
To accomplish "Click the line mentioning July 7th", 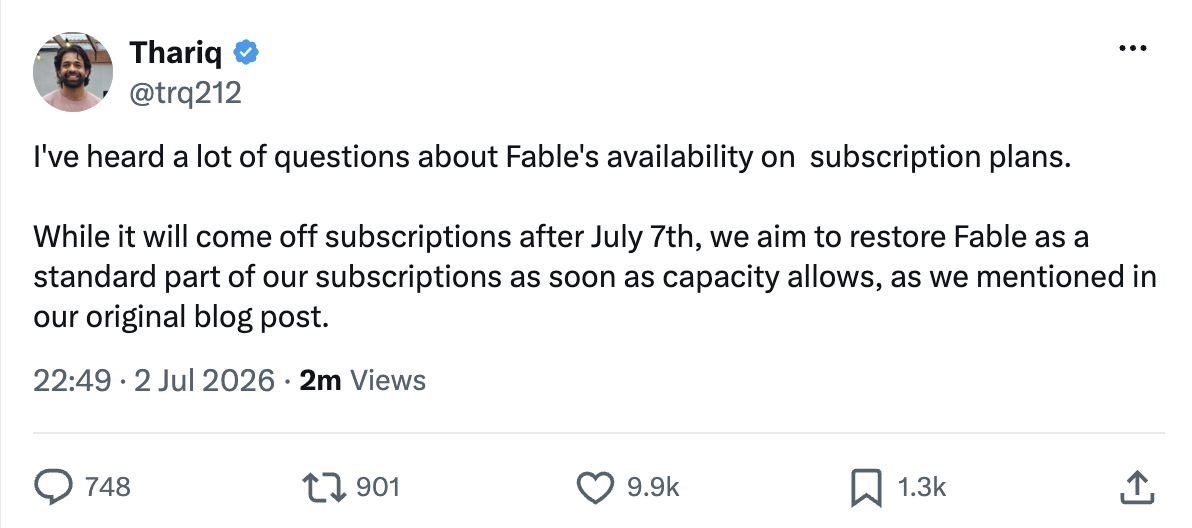I will 561,237.
